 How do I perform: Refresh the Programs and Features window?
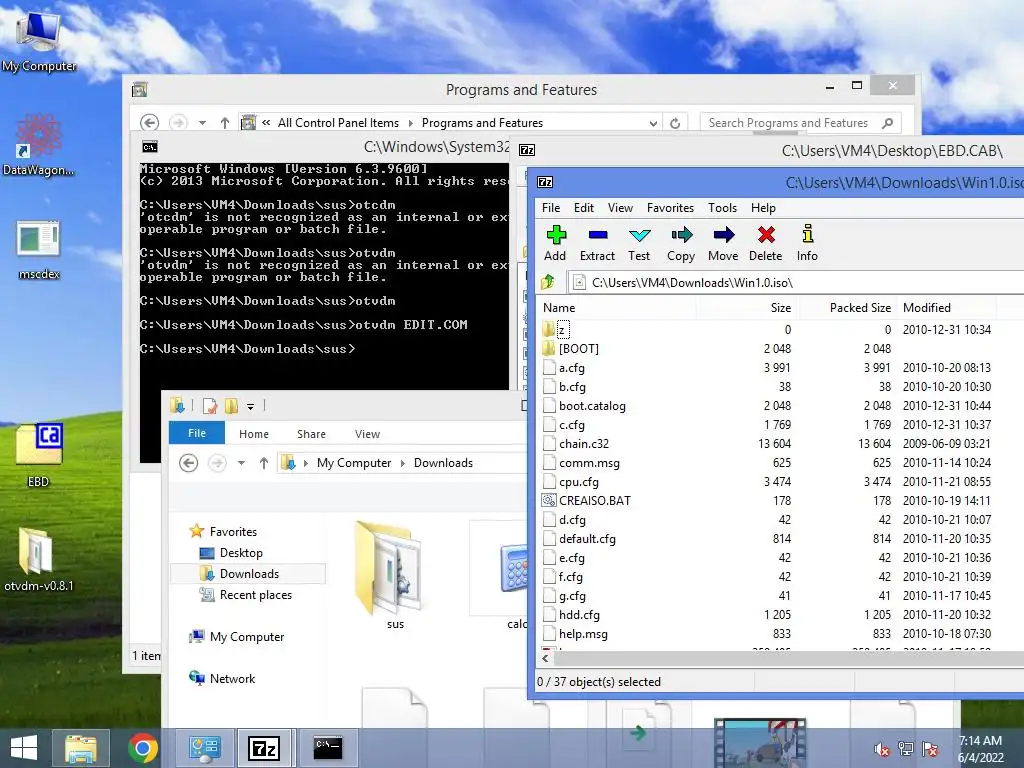click(675, 123)
